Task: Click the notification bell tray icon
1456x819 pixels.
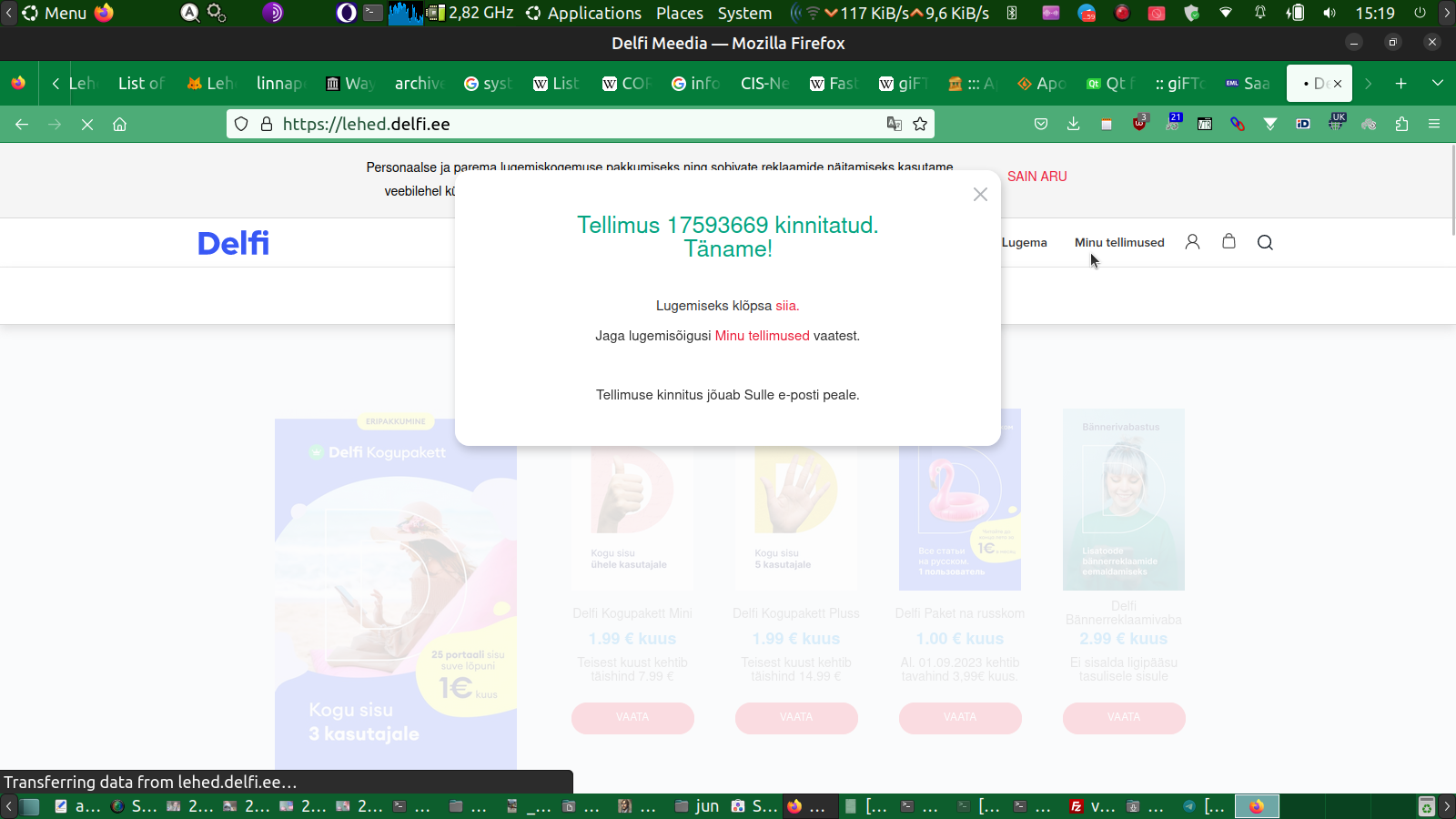Action: (1260, 13)
